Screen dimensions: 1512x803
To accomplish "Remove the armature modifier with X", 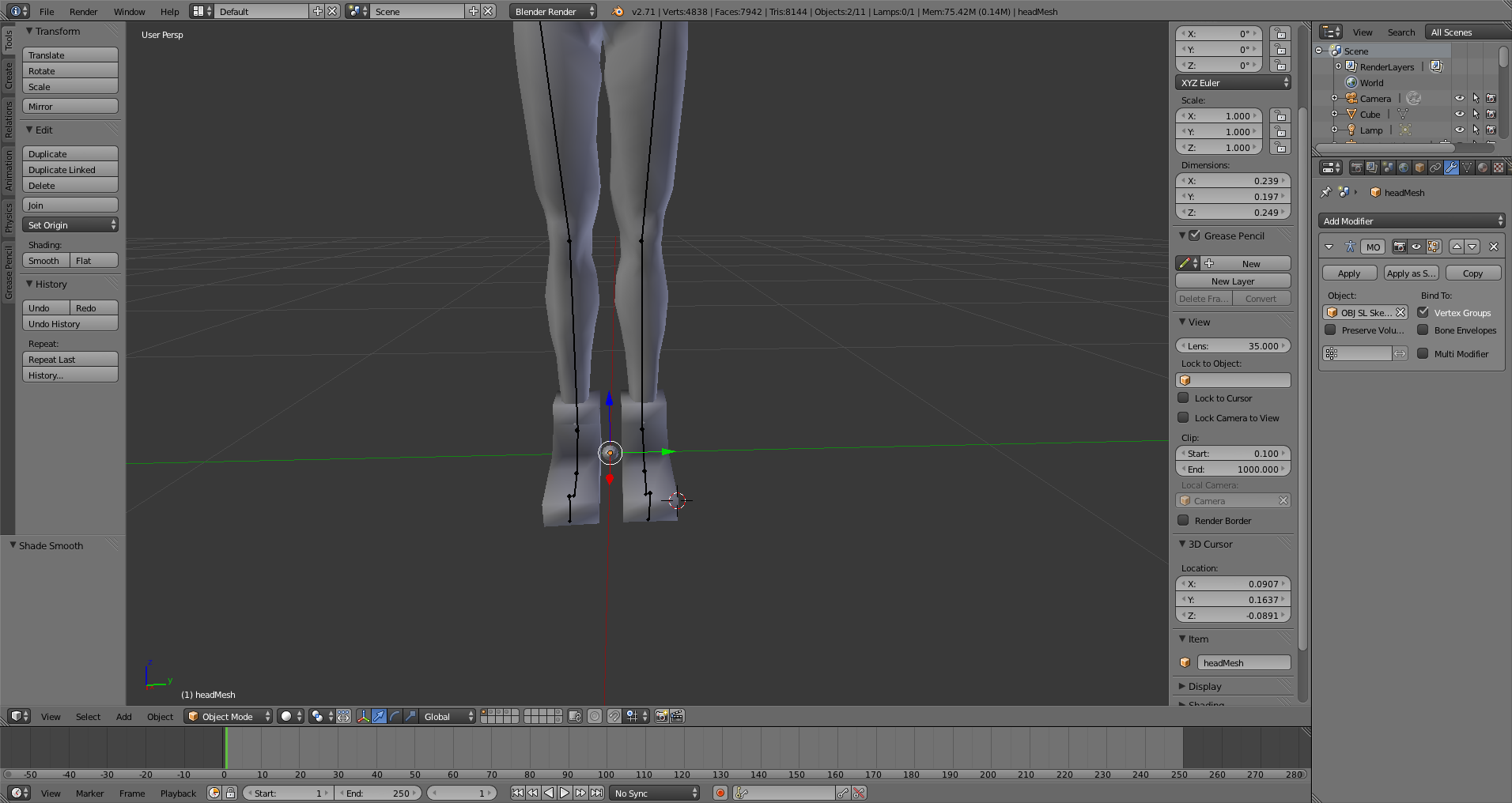I will pyautogui.click(x=1494, y=247).
